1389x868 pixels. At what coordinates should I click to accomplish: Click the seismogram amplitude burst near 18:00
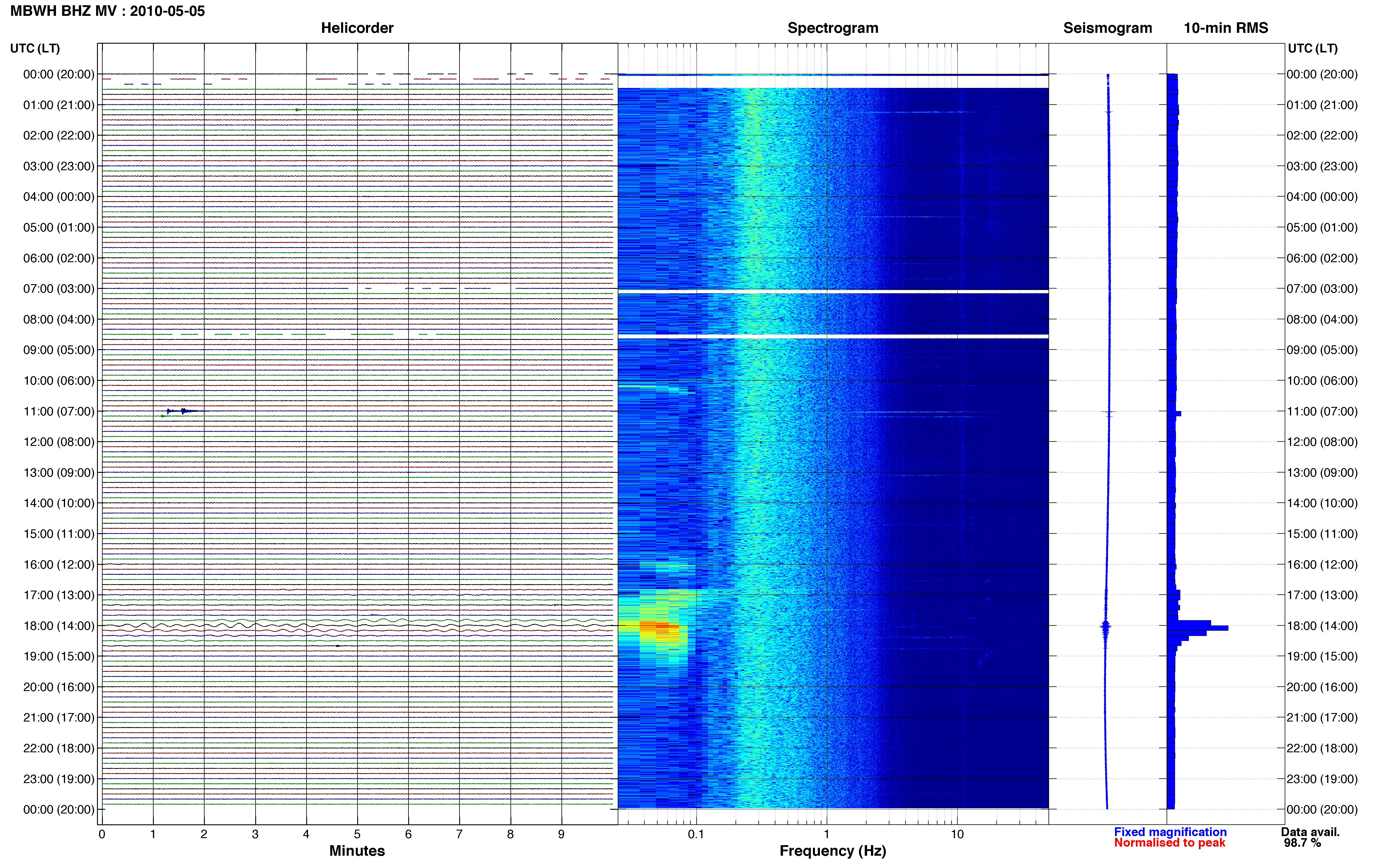(1105, 627)
